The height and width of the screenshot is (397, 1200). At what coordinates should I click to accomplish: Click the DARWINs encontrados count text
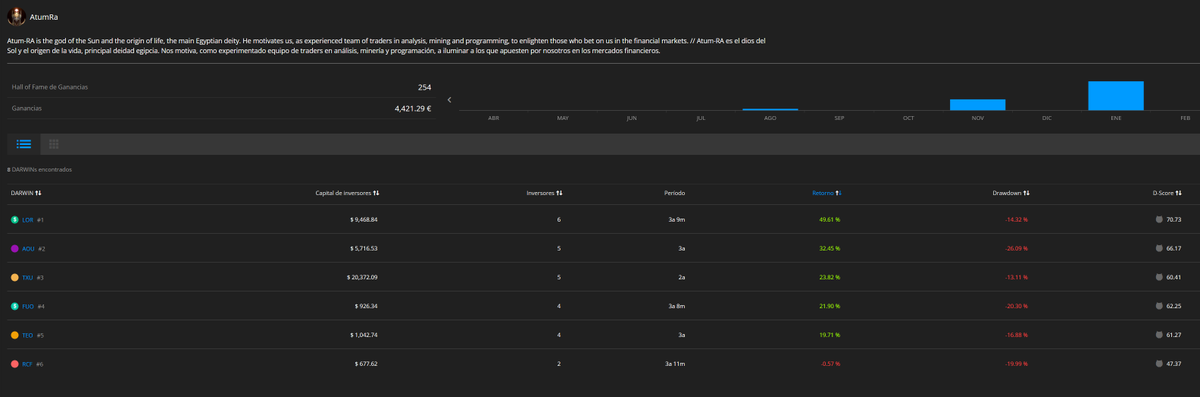pyautogui.click(x=39, y=169)
